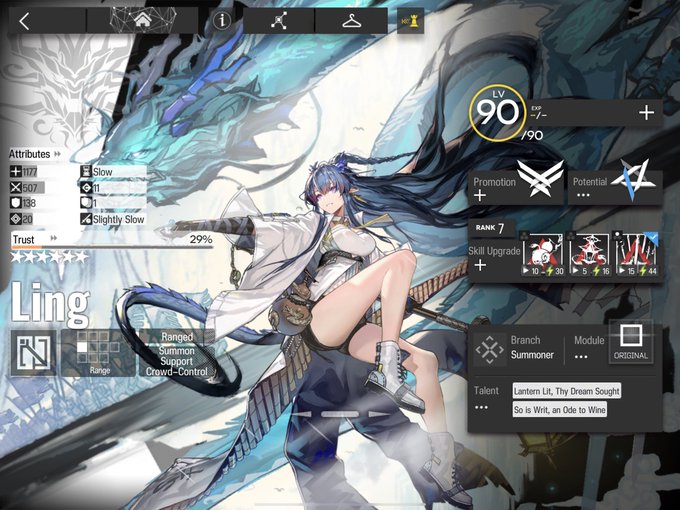Tap the RANK 7 skill label
Viewport: 680px width, 510px height.
coord(490,228)
